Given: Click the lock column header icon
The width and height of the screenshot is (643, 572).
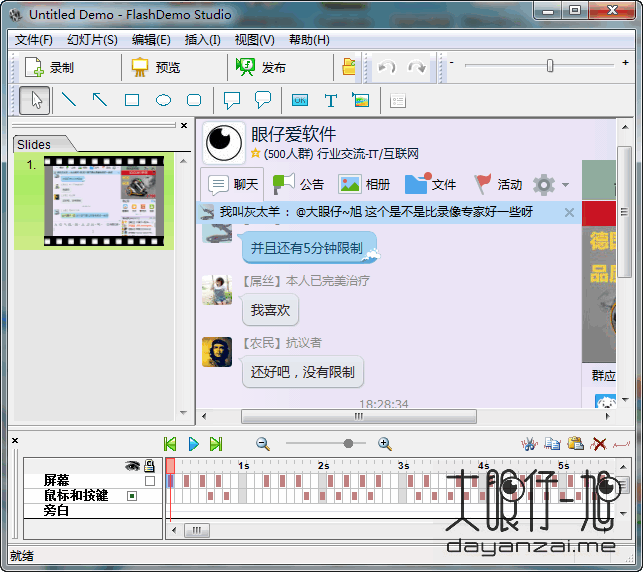Looking at the screenshot, I should (149, 465).
